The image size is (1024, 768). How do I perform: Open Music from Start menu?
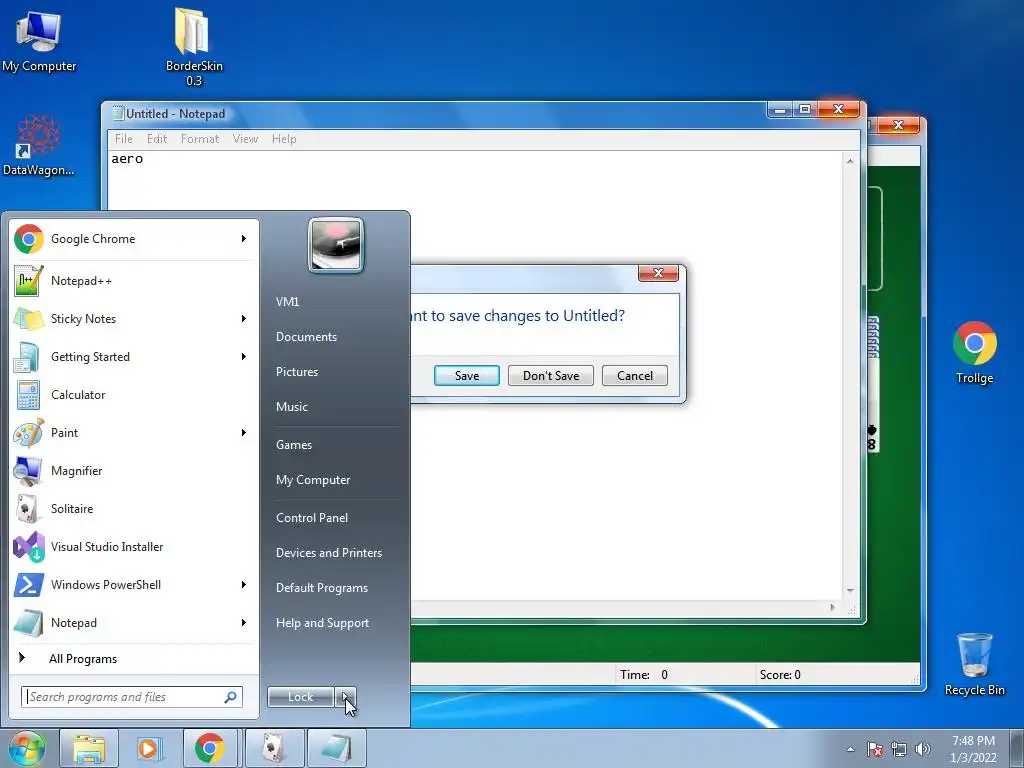[x=292, y=407]
